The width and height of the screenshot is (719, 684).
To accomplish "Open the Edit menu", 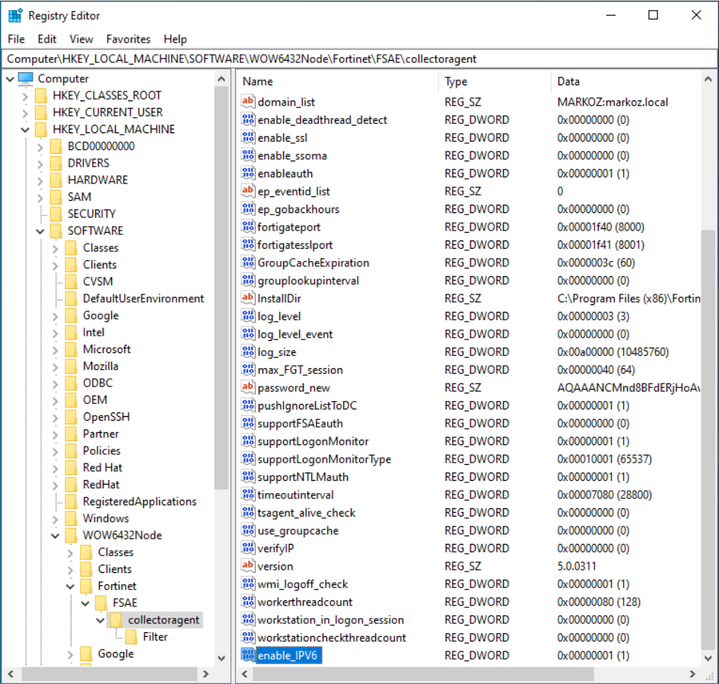I will click(47, 39).
